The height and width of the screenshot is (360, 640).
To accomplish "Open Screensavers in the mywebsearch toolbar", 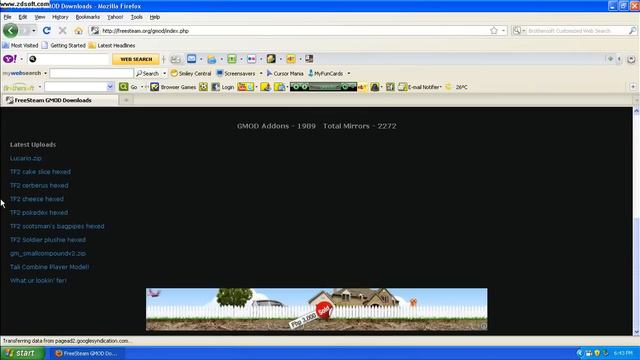I will click(x=236, y=73).
